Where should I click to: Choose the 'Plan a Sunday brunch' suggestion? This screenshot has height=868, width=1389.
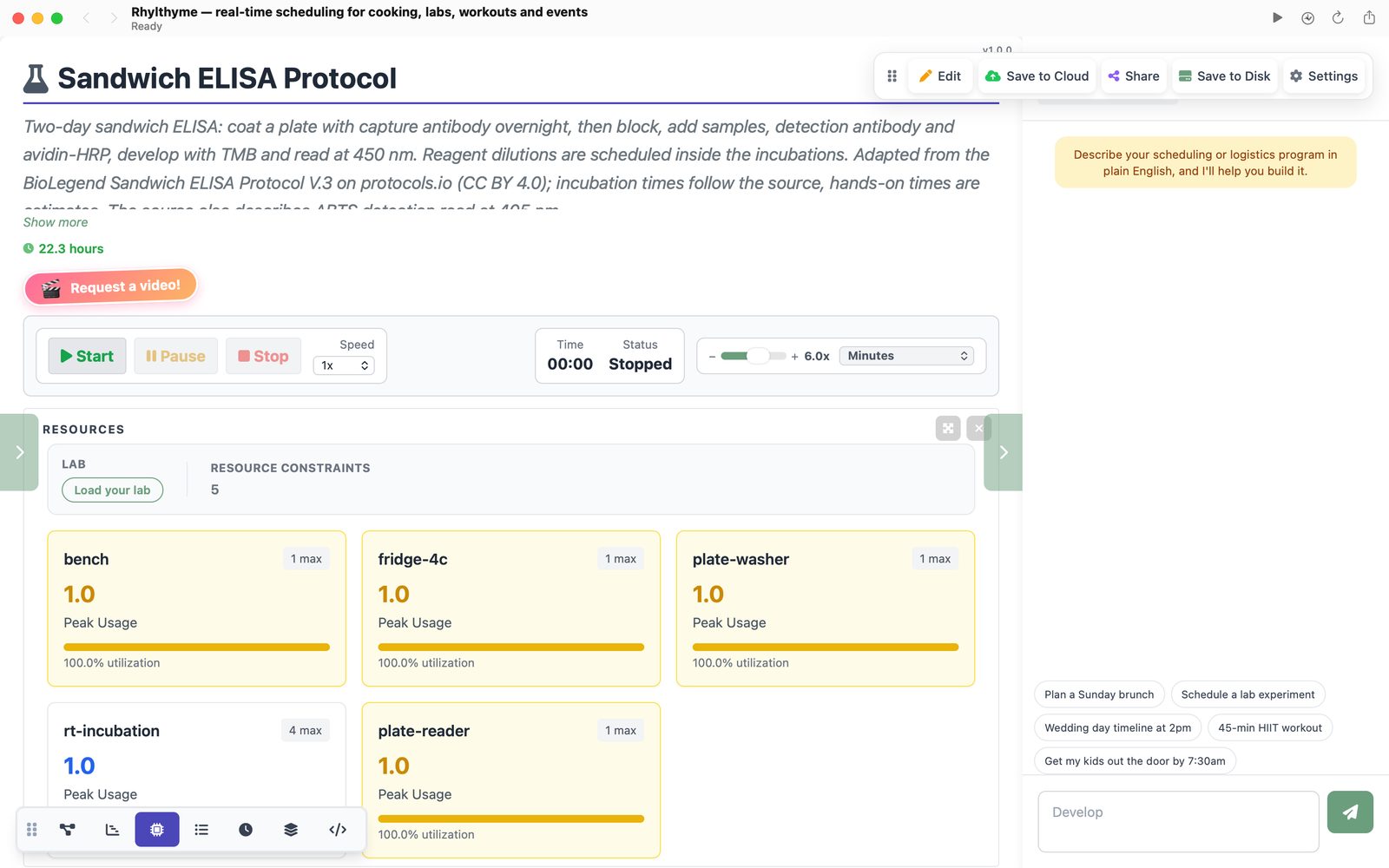tap(1099, 694)
